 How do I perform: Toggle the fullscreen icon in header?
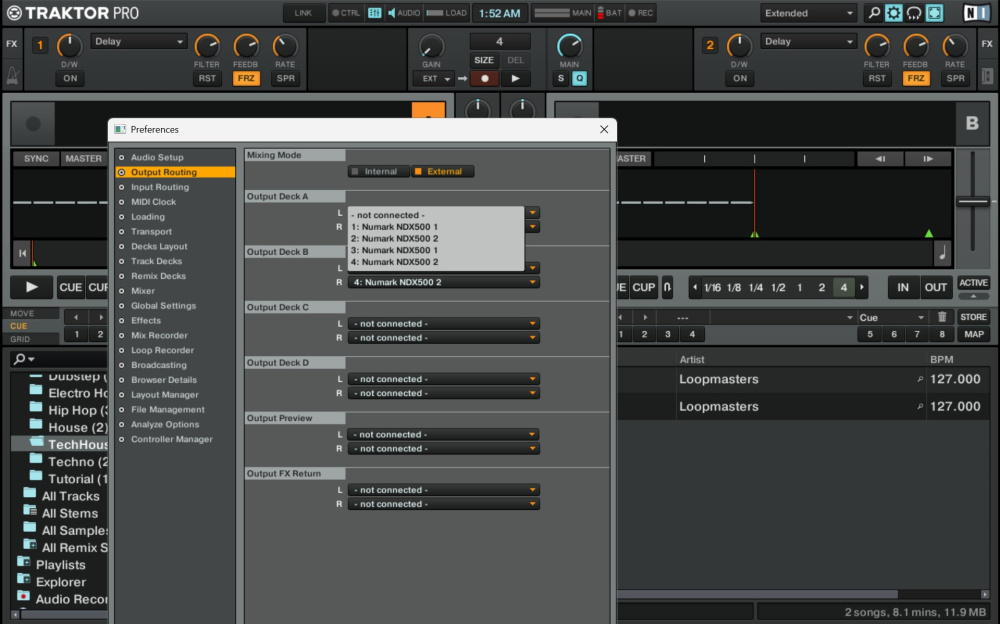pos(934,13)
